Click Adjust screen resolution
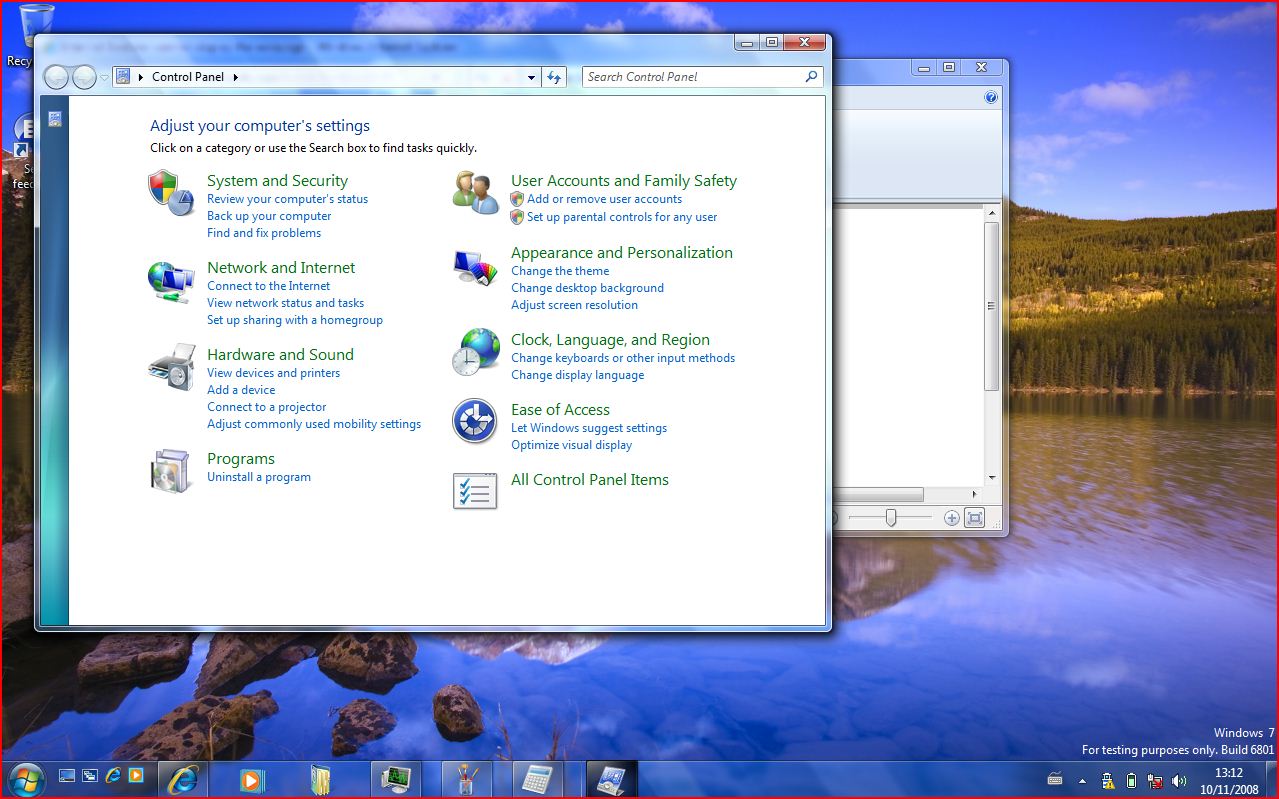 click(x=574, y=305)
